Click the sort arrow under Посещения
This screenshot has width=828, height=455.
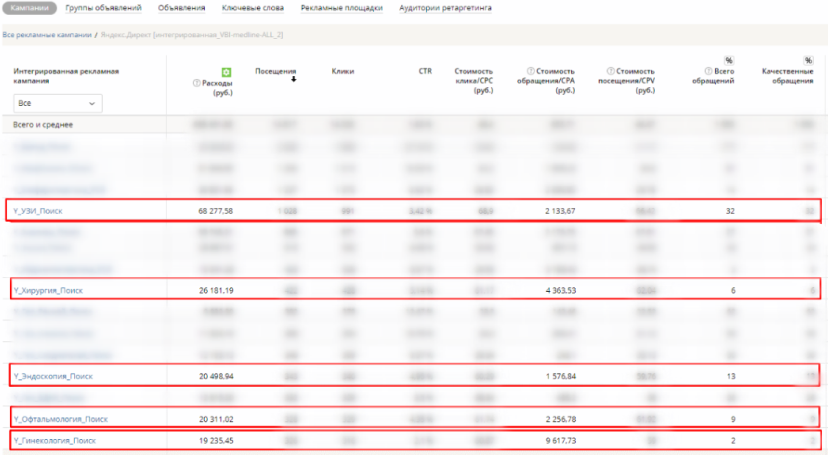coord(294,79)
